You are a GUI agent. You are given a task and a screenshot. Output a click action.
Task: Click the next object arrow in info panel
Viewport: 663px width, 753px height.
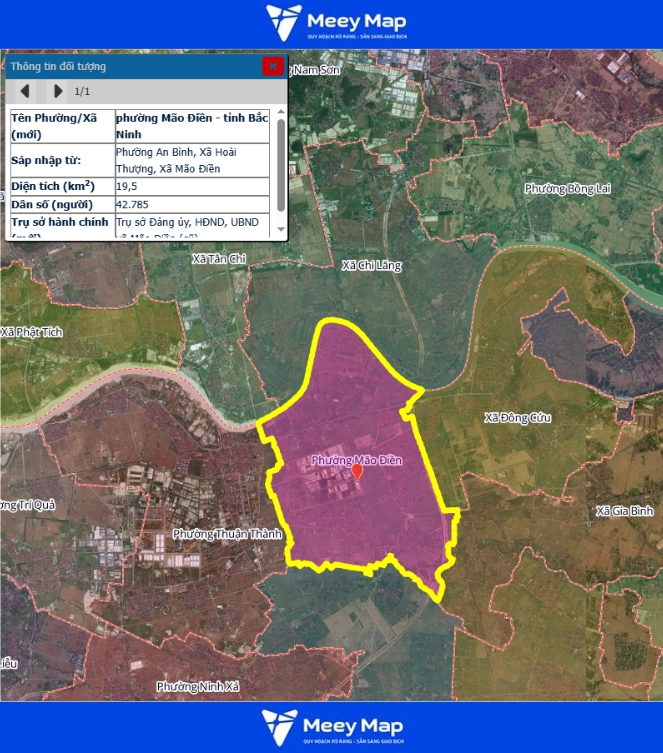click(58, 91)
